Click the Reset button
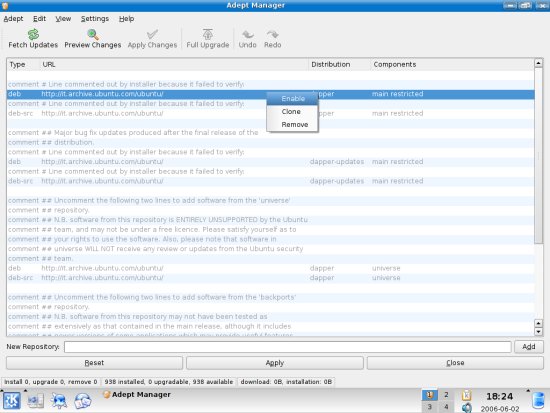The height and width of the screenshot is (413, 550). coord(94,363)
